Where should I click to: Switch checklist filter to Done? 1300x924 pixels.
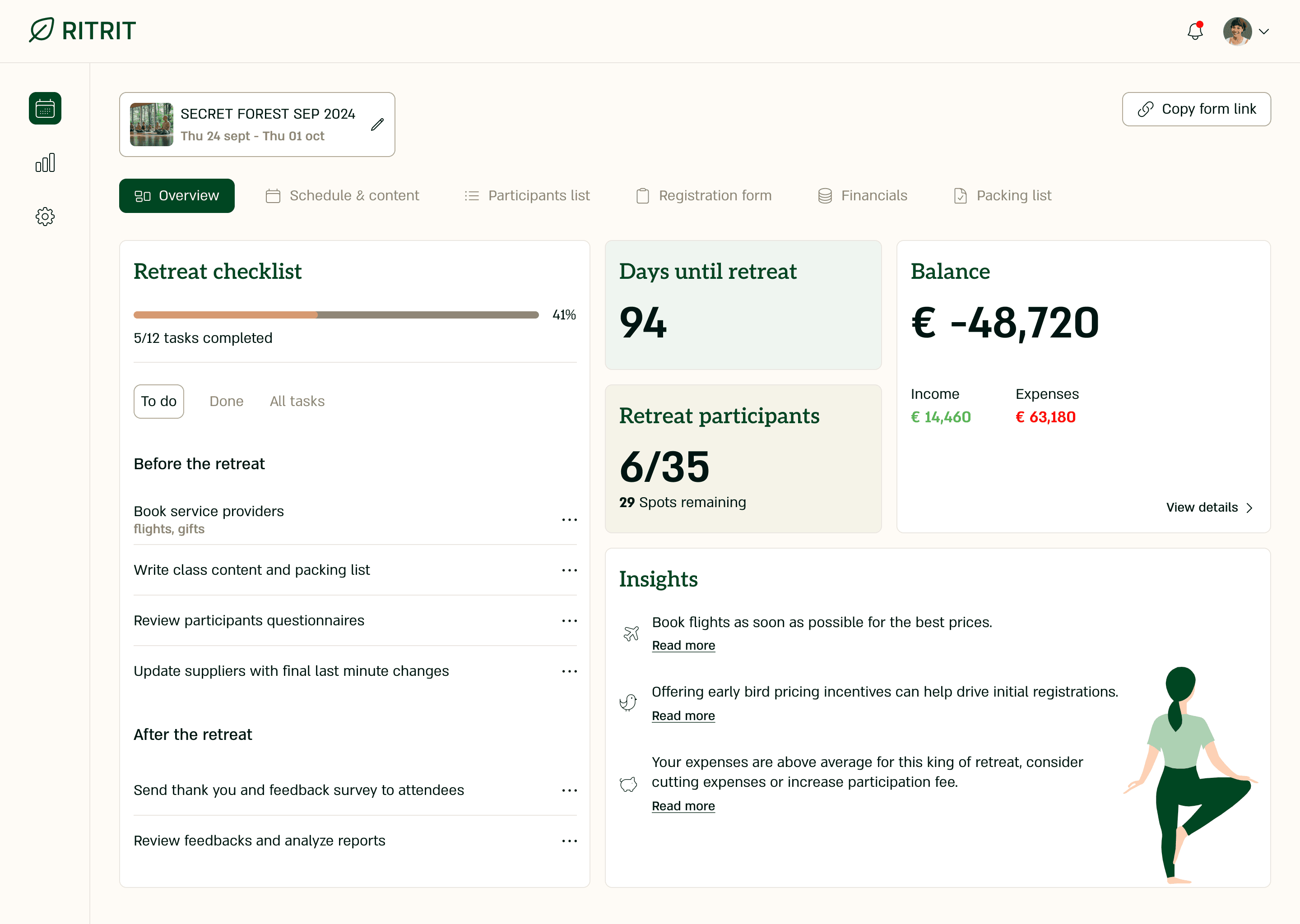pyautogui.click(x=226, y=401)
